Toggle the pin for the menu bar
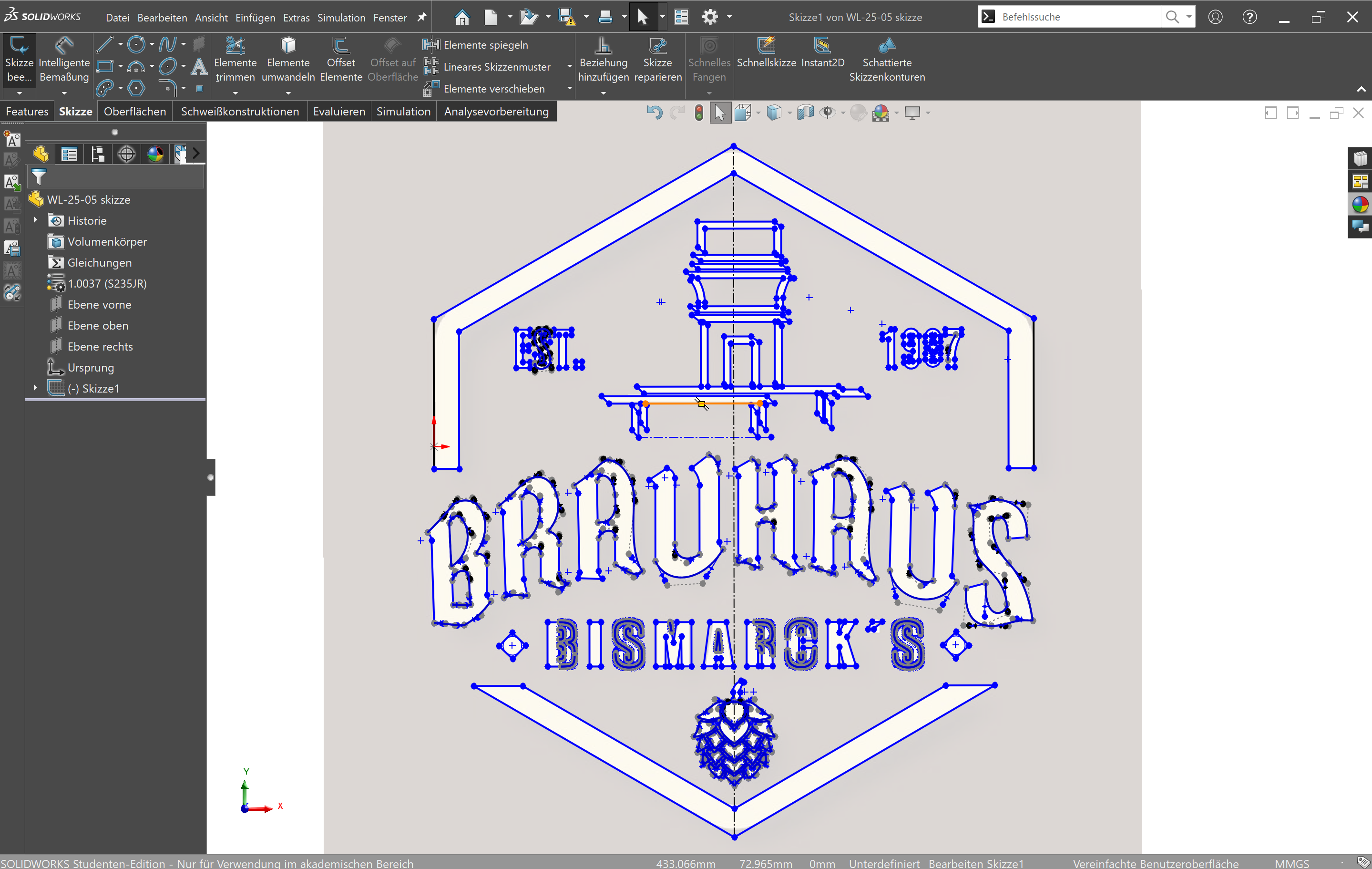This screenshot has width=1372, height=869. (x=421, y=17)
